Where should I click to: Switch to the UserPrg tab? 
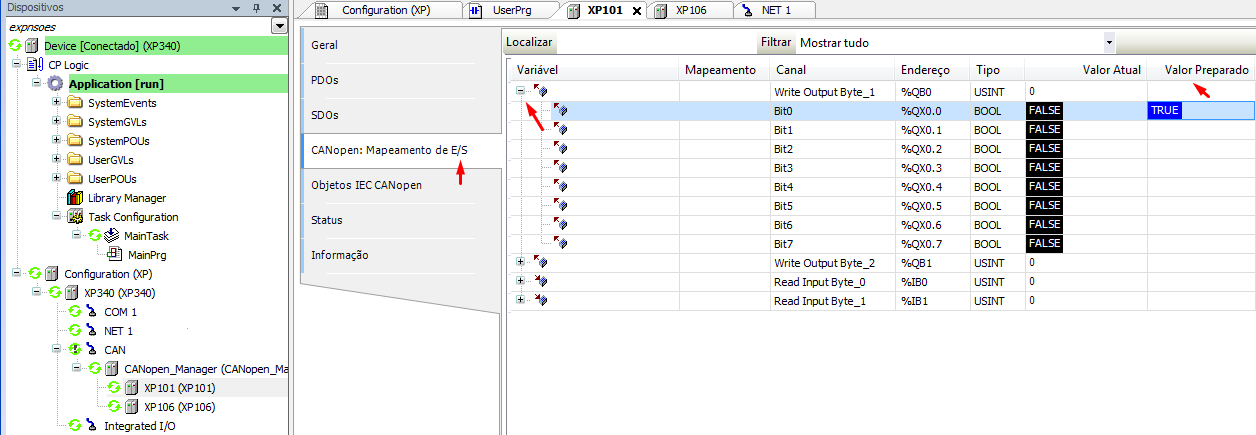(x=519, y=10)
